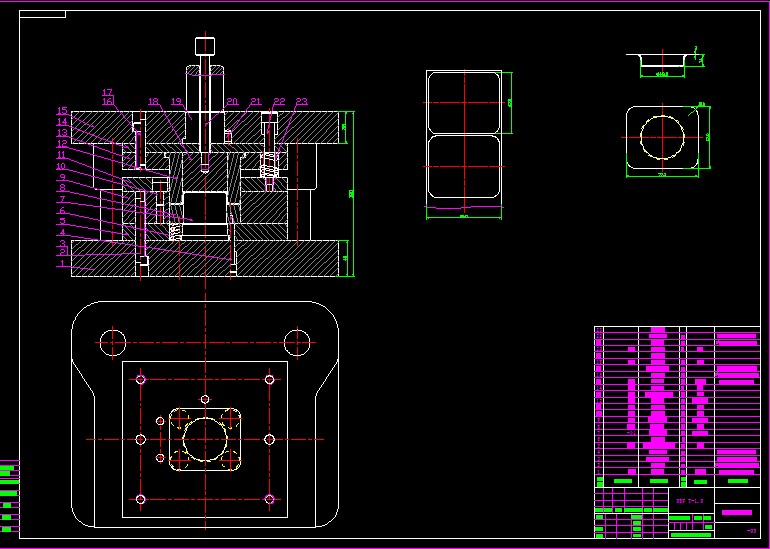Select part callout number 14
Image resolution: width=770 pixels, height=549 pixels.
[61, 122]
